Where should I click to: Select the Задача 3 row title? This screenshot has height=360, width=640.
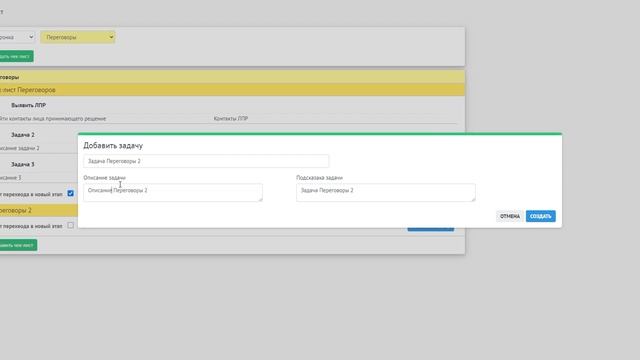tap(23, 164)
